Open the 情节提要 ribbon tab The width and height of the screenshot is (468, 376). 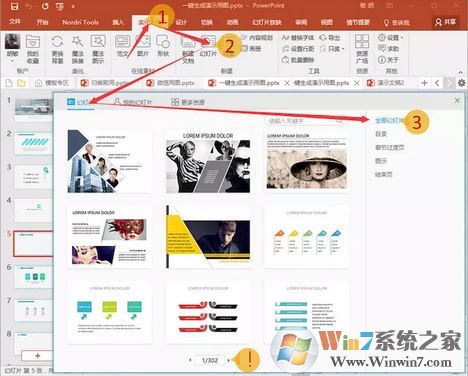[358, 22]
